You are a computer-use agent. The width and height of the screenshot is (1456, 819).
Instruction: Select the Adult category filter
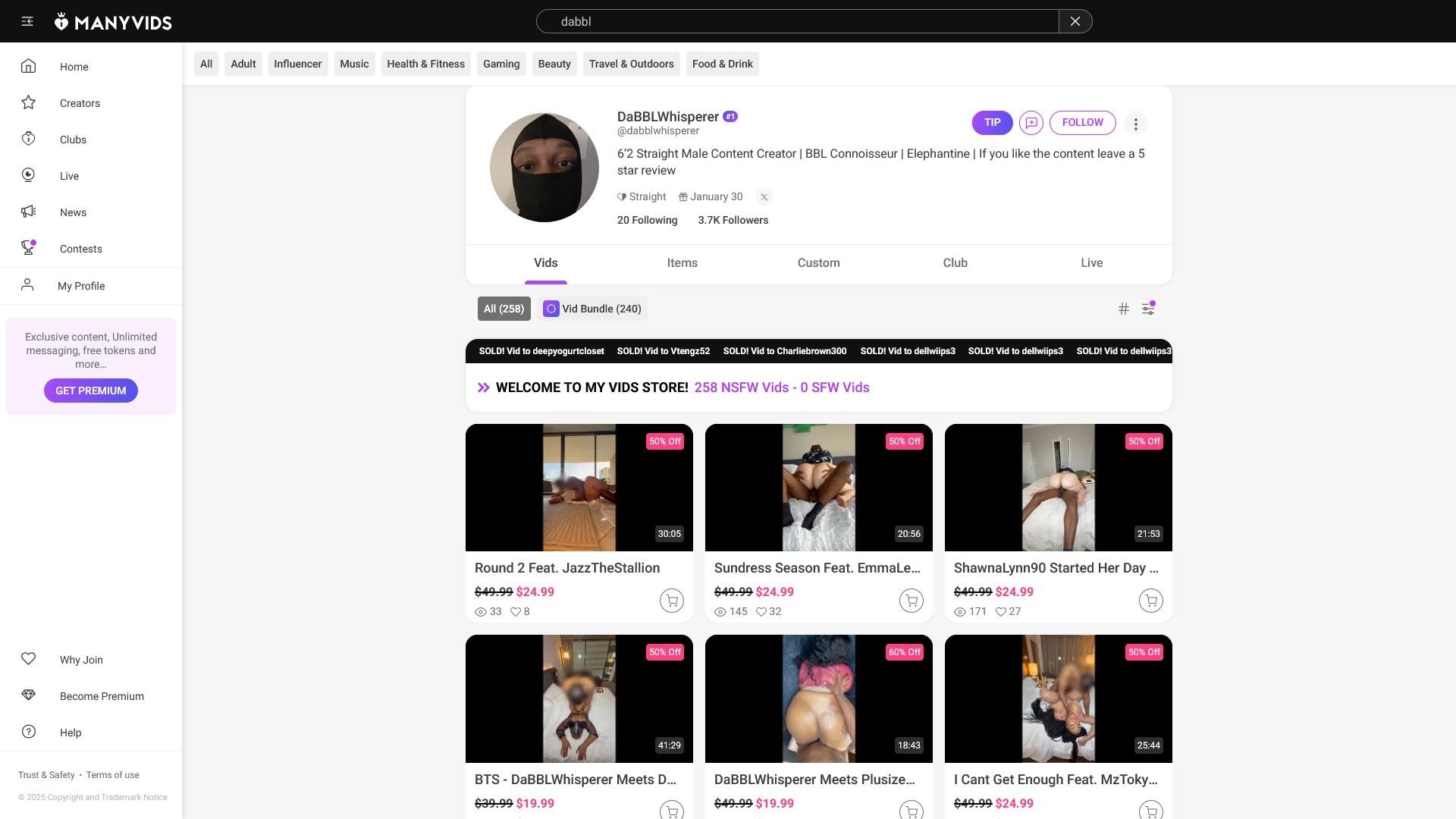243,64
